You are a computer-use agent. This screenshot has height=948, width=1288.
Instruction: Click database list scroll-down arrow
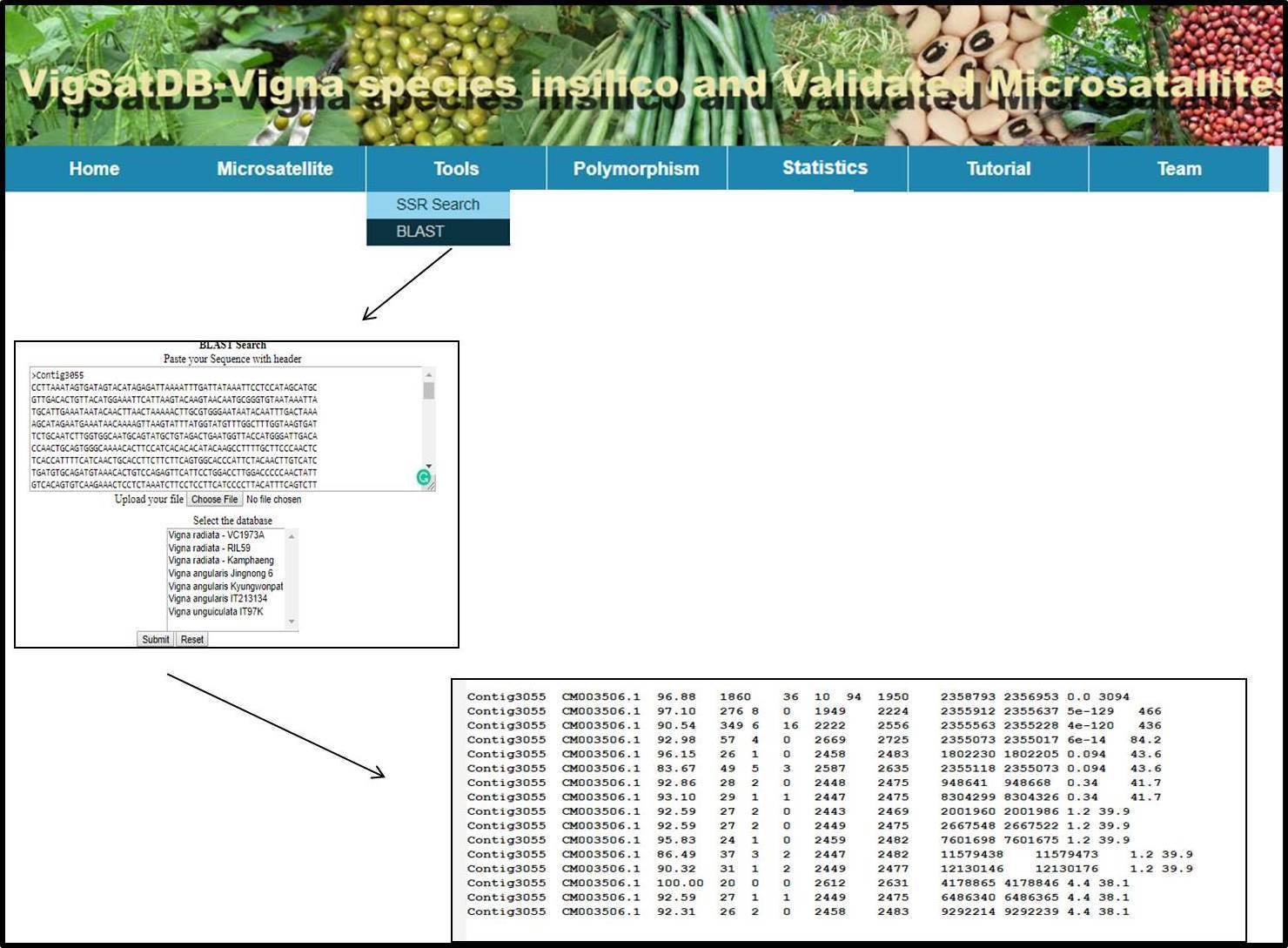pyautogui.click(x=292, y=622)
